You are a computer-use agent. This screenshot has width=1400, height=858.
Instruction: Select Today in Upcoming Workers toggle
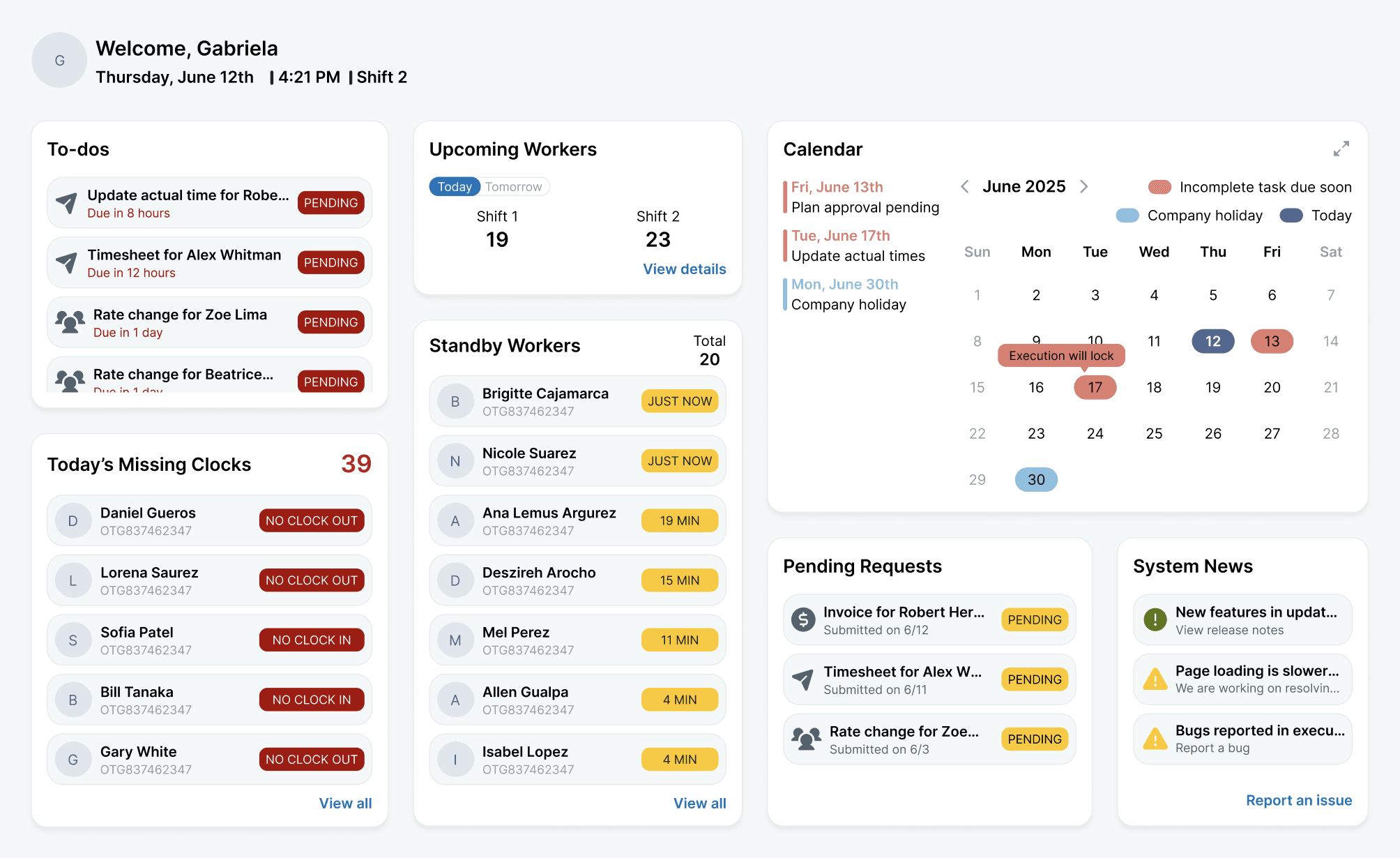pos(455,187)
